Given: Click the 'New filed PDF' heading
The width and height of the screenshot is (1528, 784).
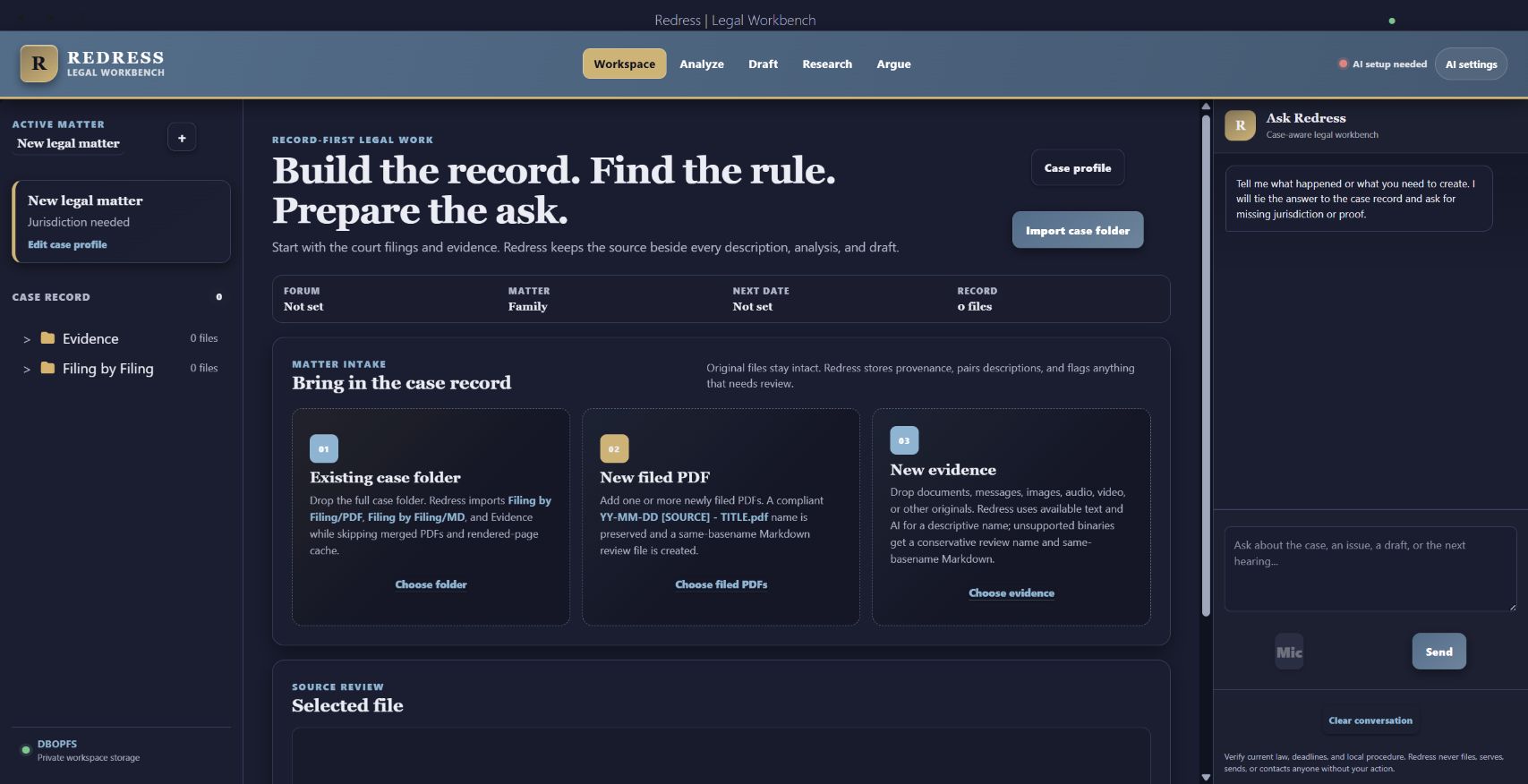Looking at the screenshot, I should tap(654, 477).
